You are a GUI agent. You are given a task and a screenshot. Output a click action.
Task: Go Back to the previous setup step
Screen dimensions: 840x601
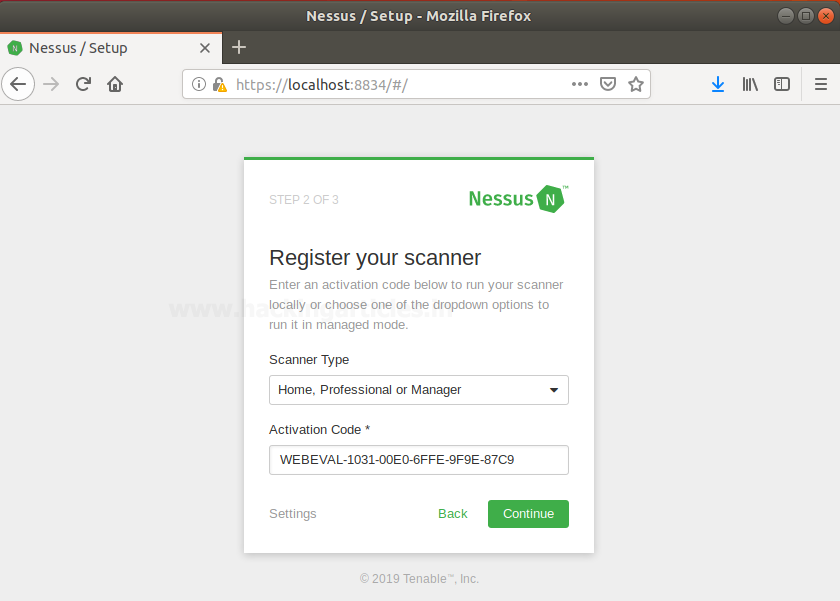(x=452, y=514)
